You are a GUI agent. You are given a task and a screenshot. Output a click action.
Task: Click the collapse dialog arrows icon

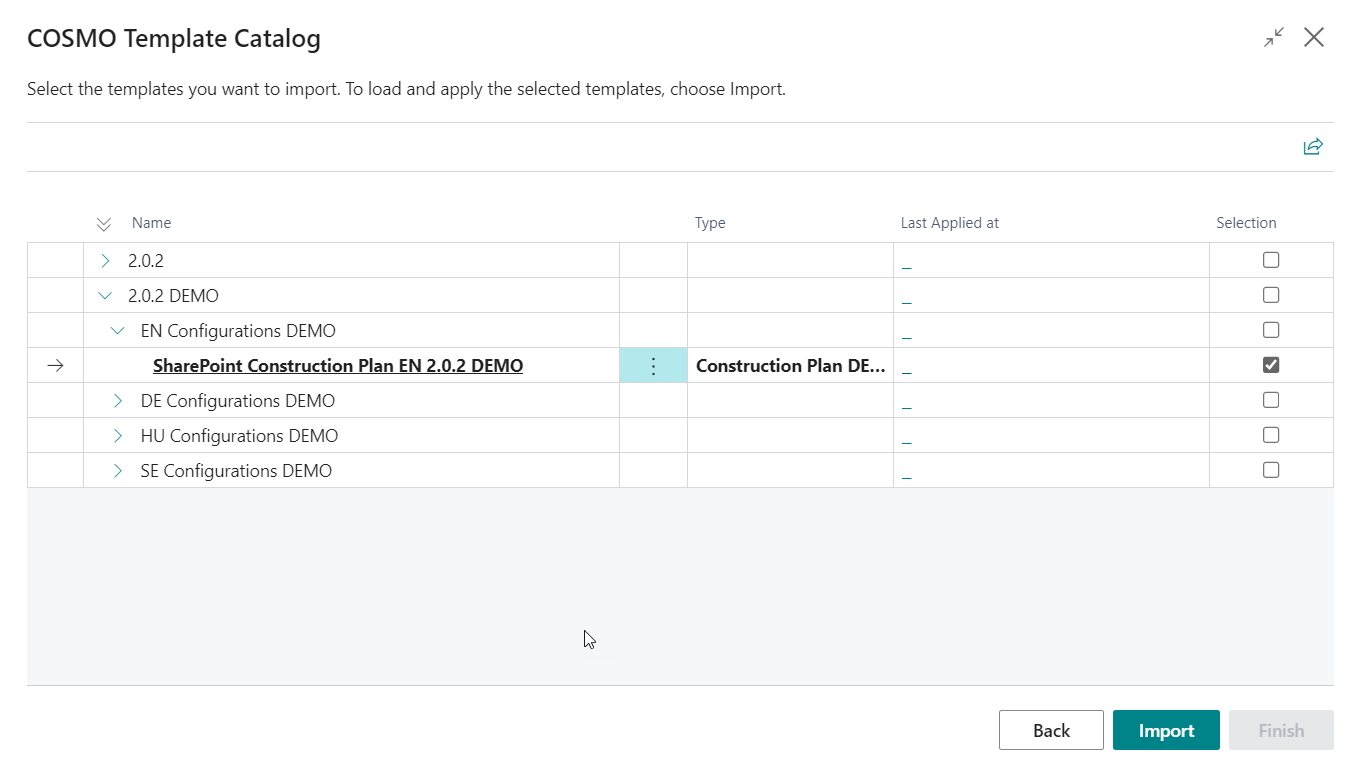point(1273,38)
